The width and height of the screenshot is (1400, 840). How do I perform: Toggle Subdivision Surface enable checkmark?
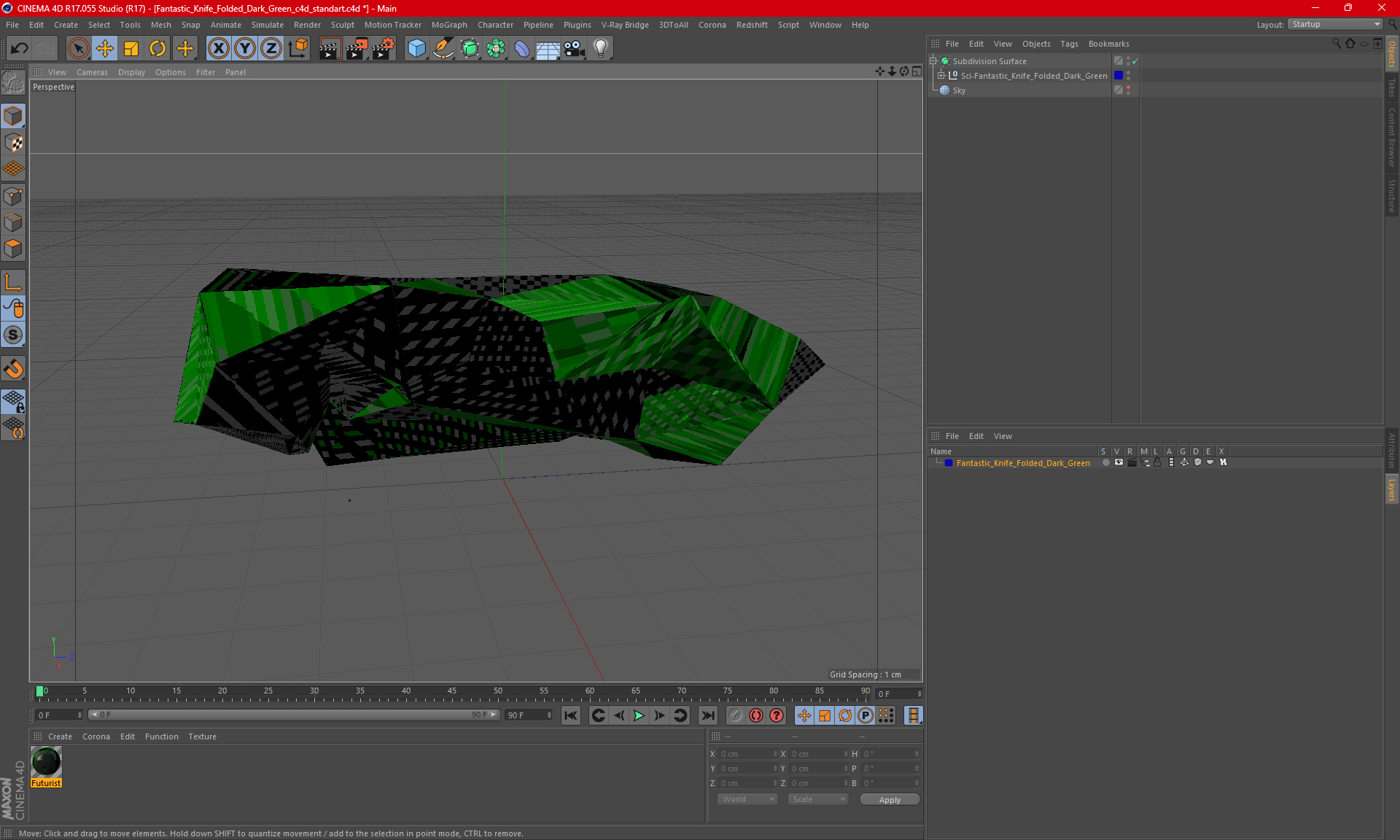pyautogui.click(x=1135, y=61)
